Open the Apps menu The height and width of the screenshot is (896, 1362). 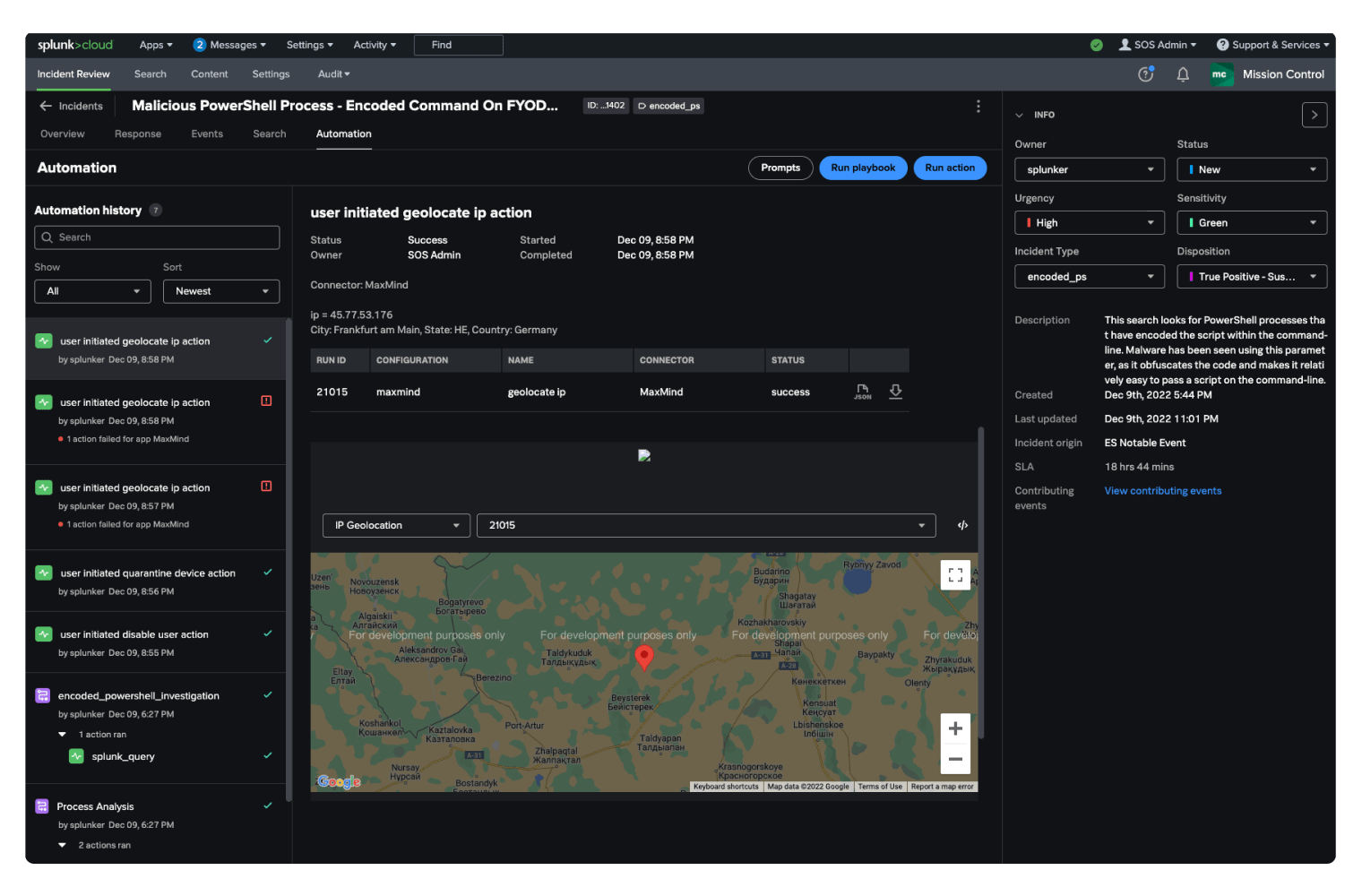(x=155, y=45)
